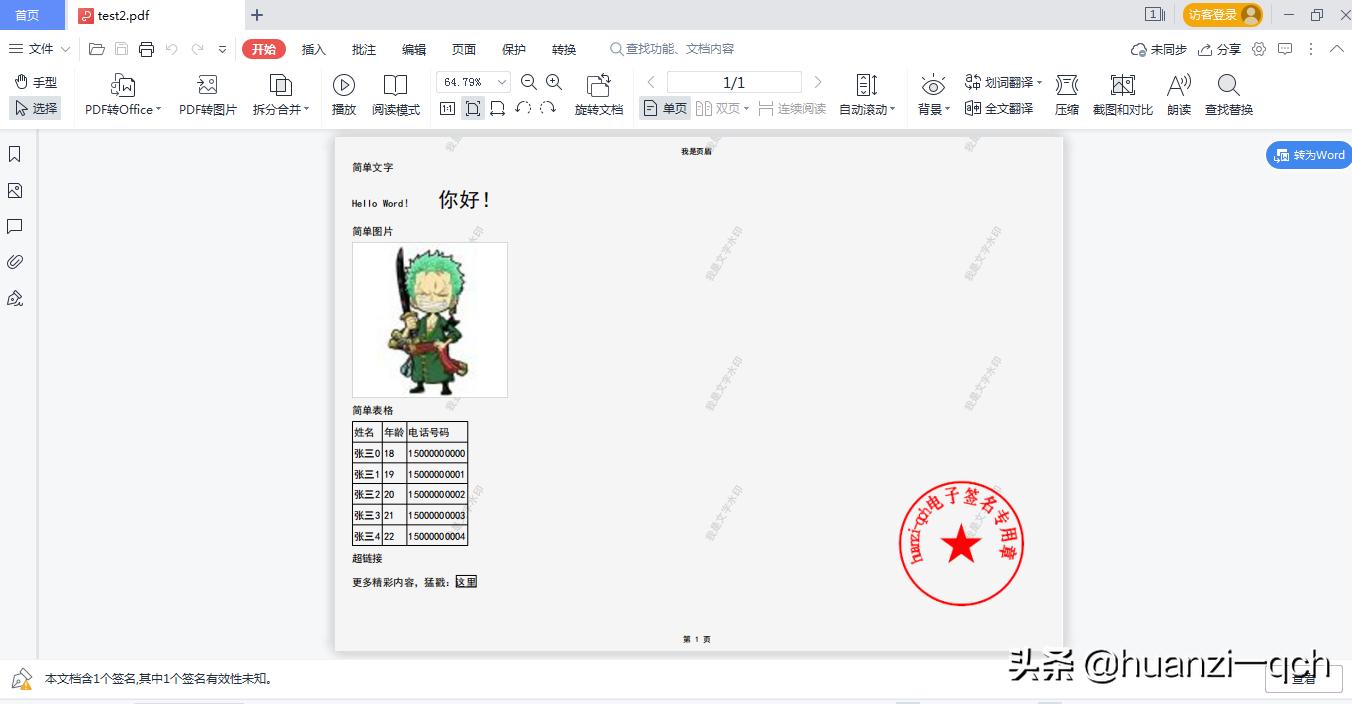The image size is (1352, 704).
Task: Start 朗读 read-aloud
Action: coord(1178,95)
